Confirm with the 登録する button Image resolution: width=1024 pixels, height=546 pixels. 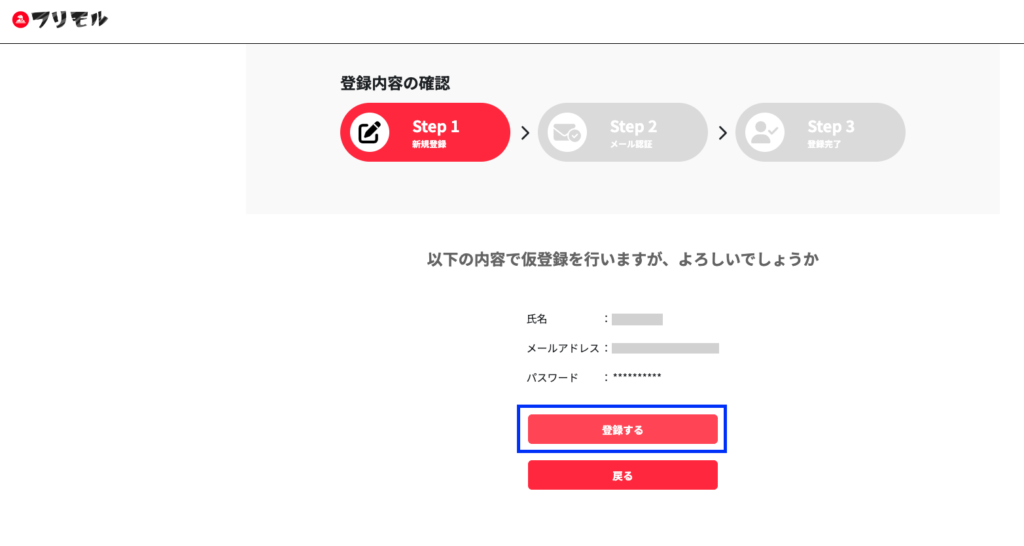pyautogui.click(x=623, y=430)
